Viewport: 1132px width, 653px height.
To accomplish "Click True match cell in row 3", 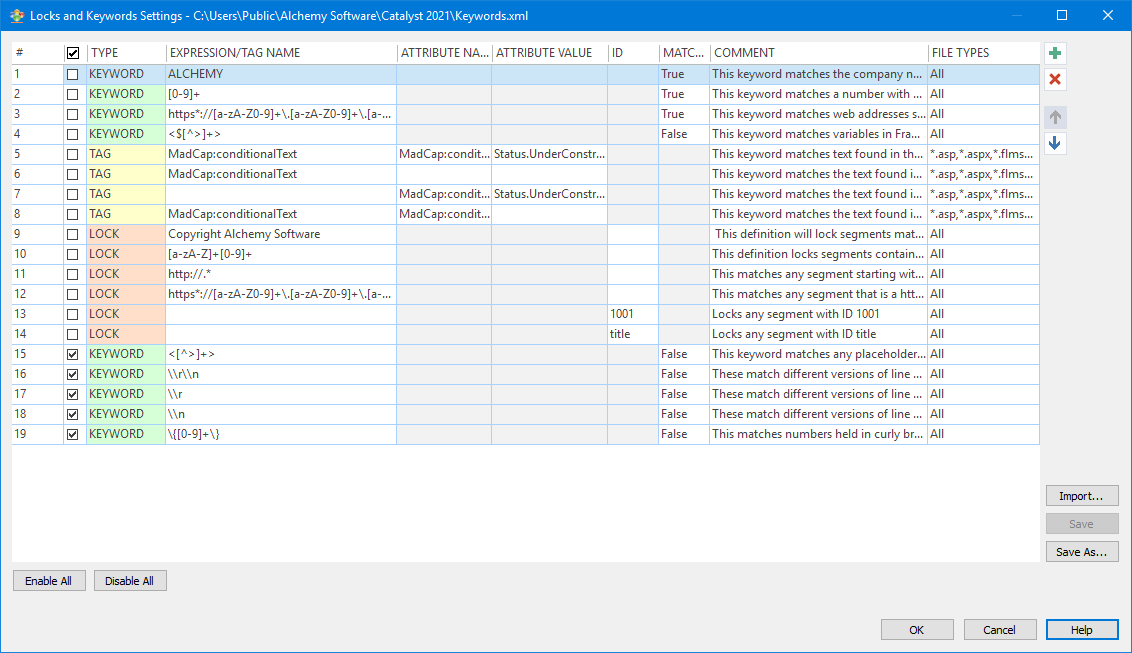I will (x=684, y=114).
